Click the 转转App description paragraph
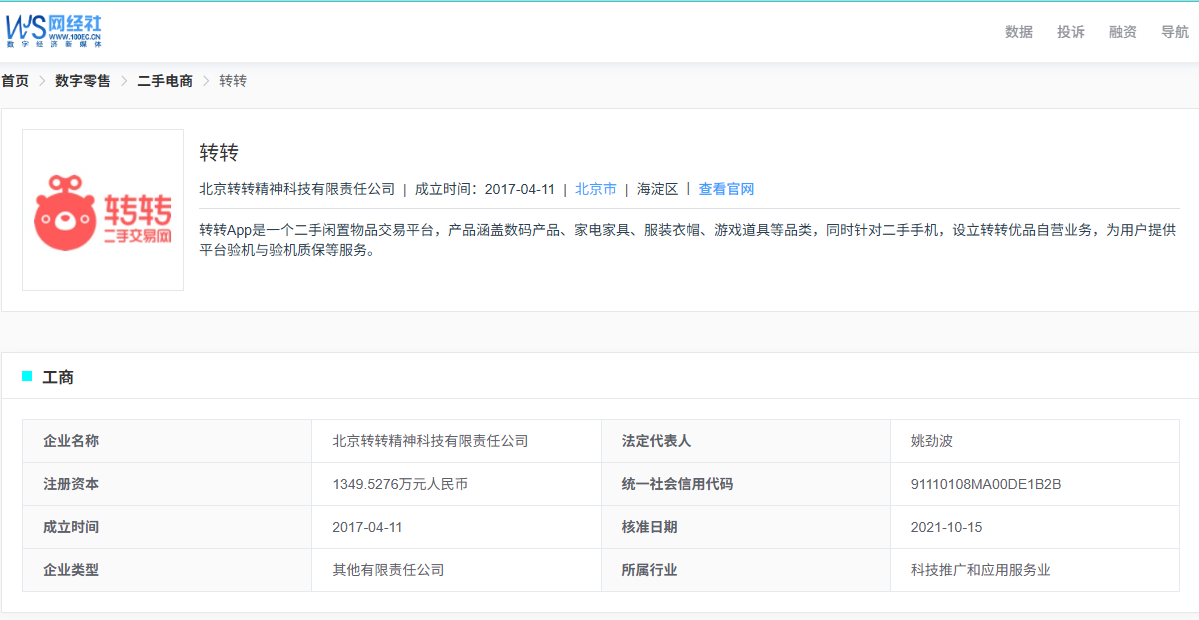This screenshot has height=620, width=1199. pos(688,240)
